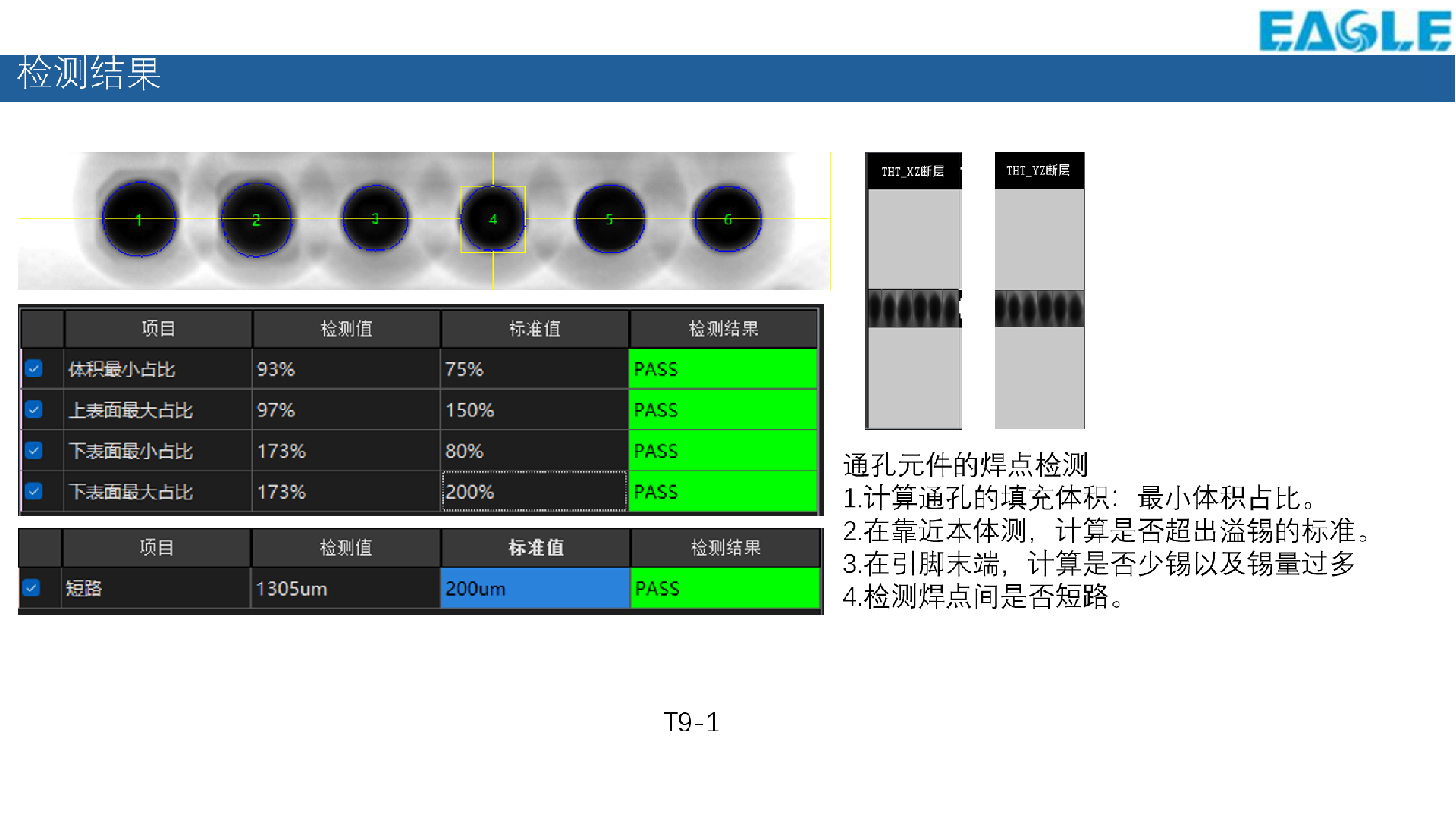
Task: Toggle the 下表面最小占比 checkbox
Action: [34, 451]
